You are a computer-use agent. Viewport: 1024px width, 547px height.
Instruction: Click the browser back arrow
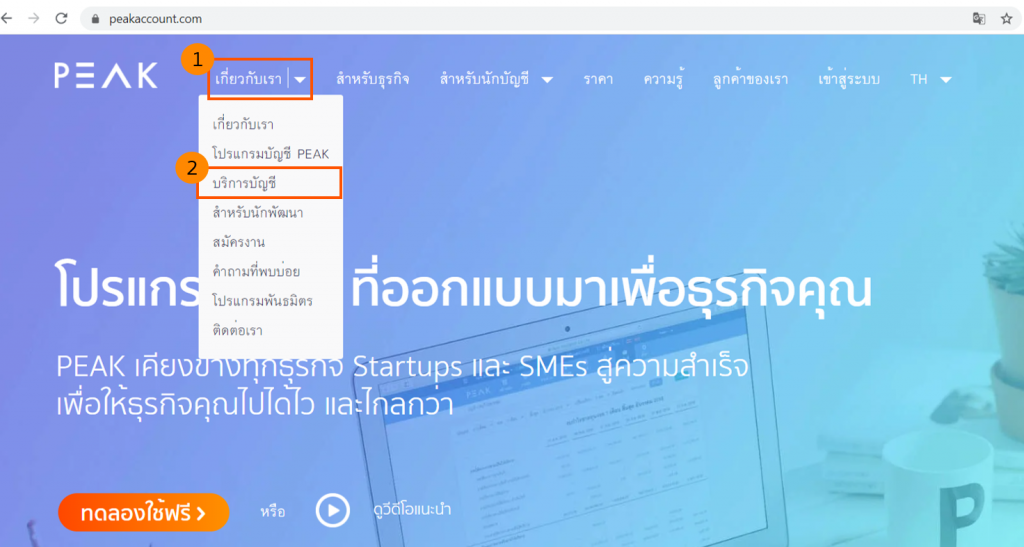(7, 18)
